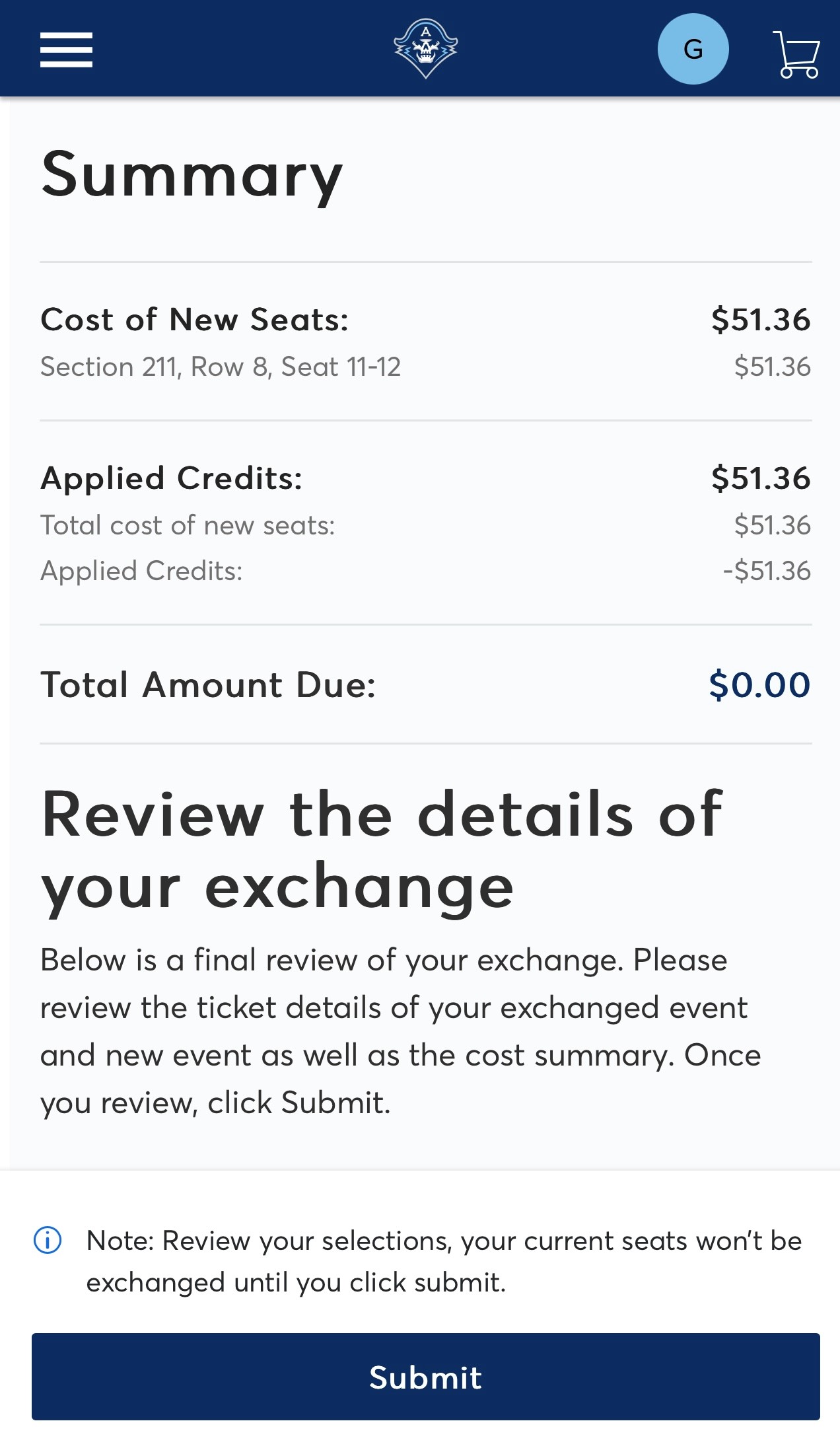Select the "Total Amount Due:" label
Image resolution: width=840 pixels, height=1456 pixels.
coord(208,684)
